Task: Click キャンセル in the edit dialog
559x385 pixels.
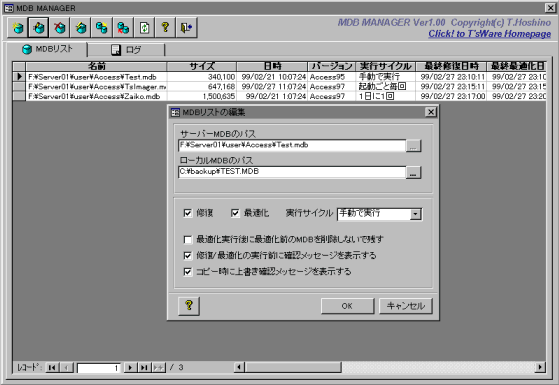Action: (x=406, y=306)
